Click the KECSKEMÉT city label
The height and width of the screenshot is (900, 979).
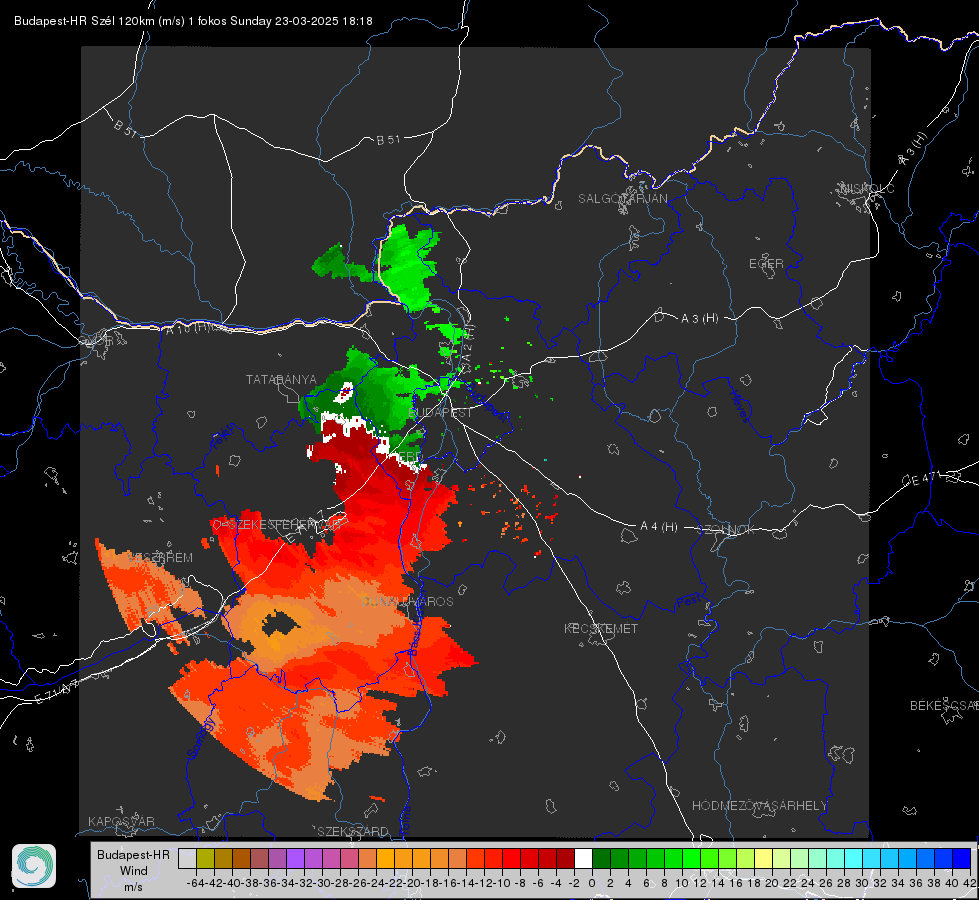601,628
